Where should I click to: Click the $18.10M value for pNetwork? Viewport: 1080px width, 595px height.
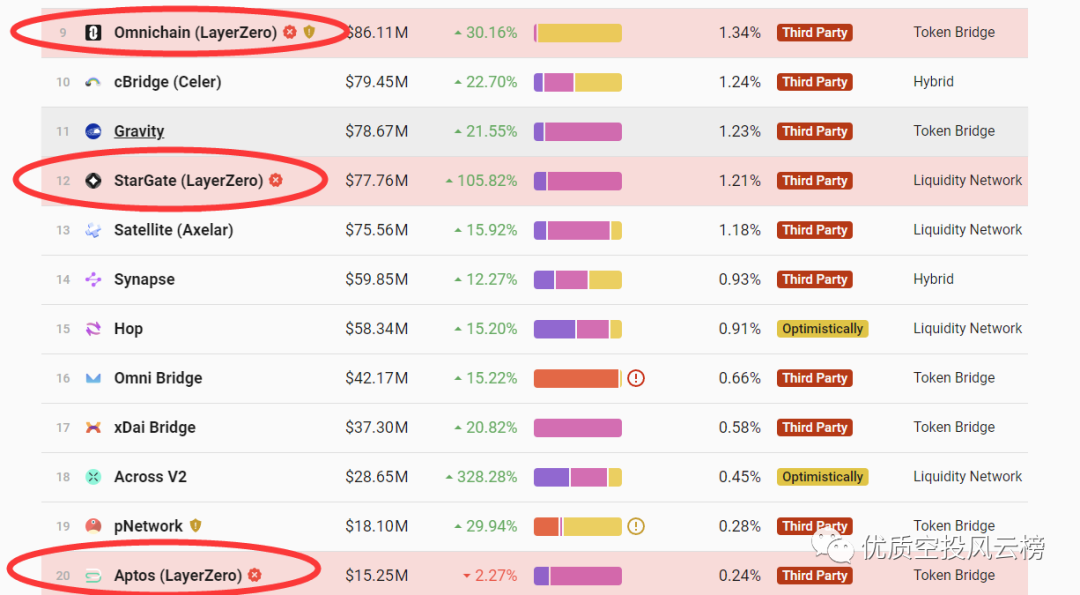pyautogui.click(x=377, y=526)
